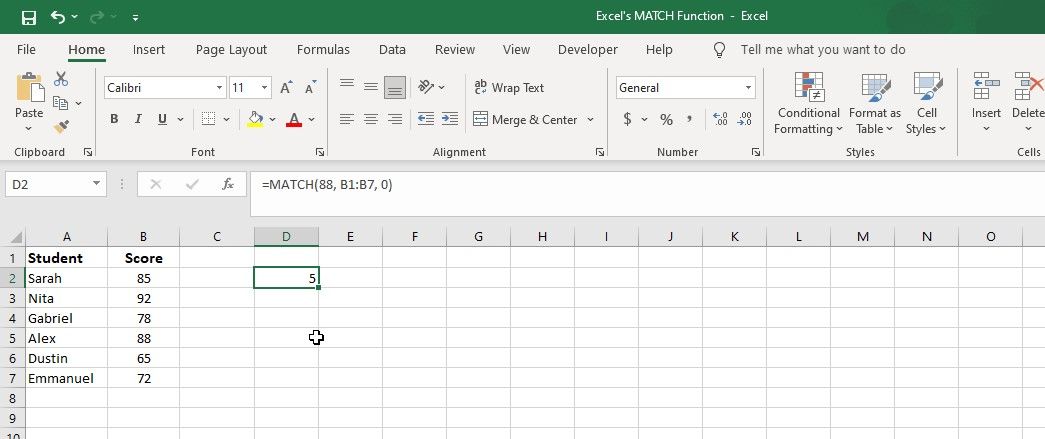Select cell containing "Alex"
The image size is (1045, 439).
click(x=66, y=338)
